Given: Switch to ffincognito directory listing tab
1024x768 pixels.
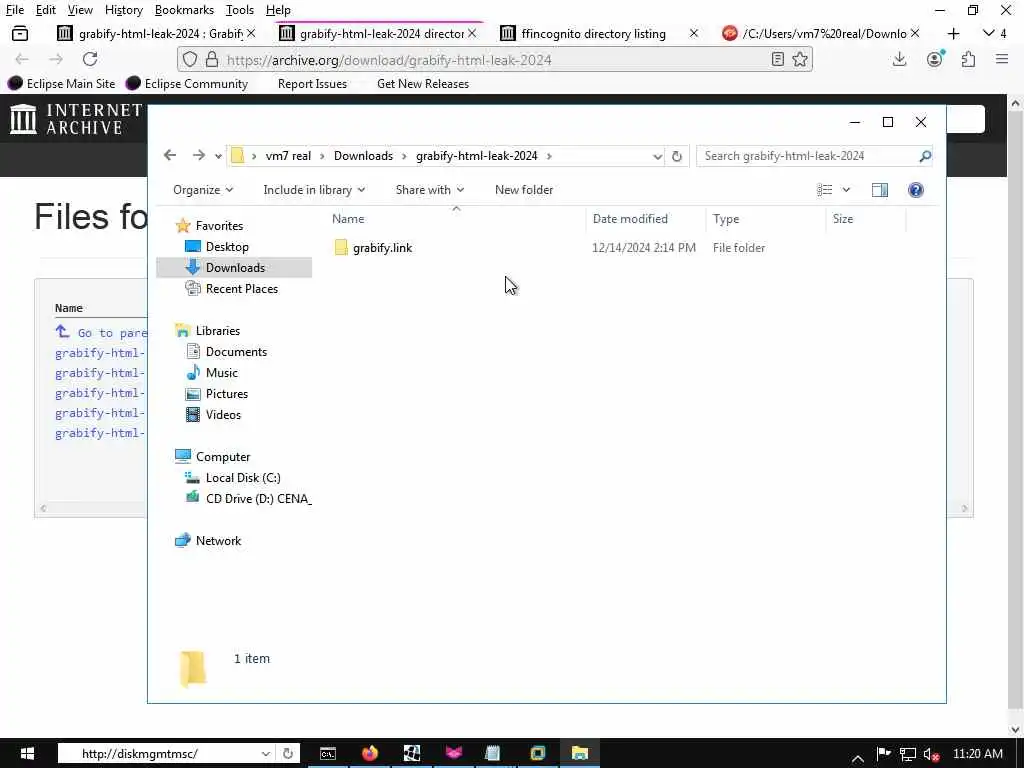Looking at the screenshot, I should 593,33.
